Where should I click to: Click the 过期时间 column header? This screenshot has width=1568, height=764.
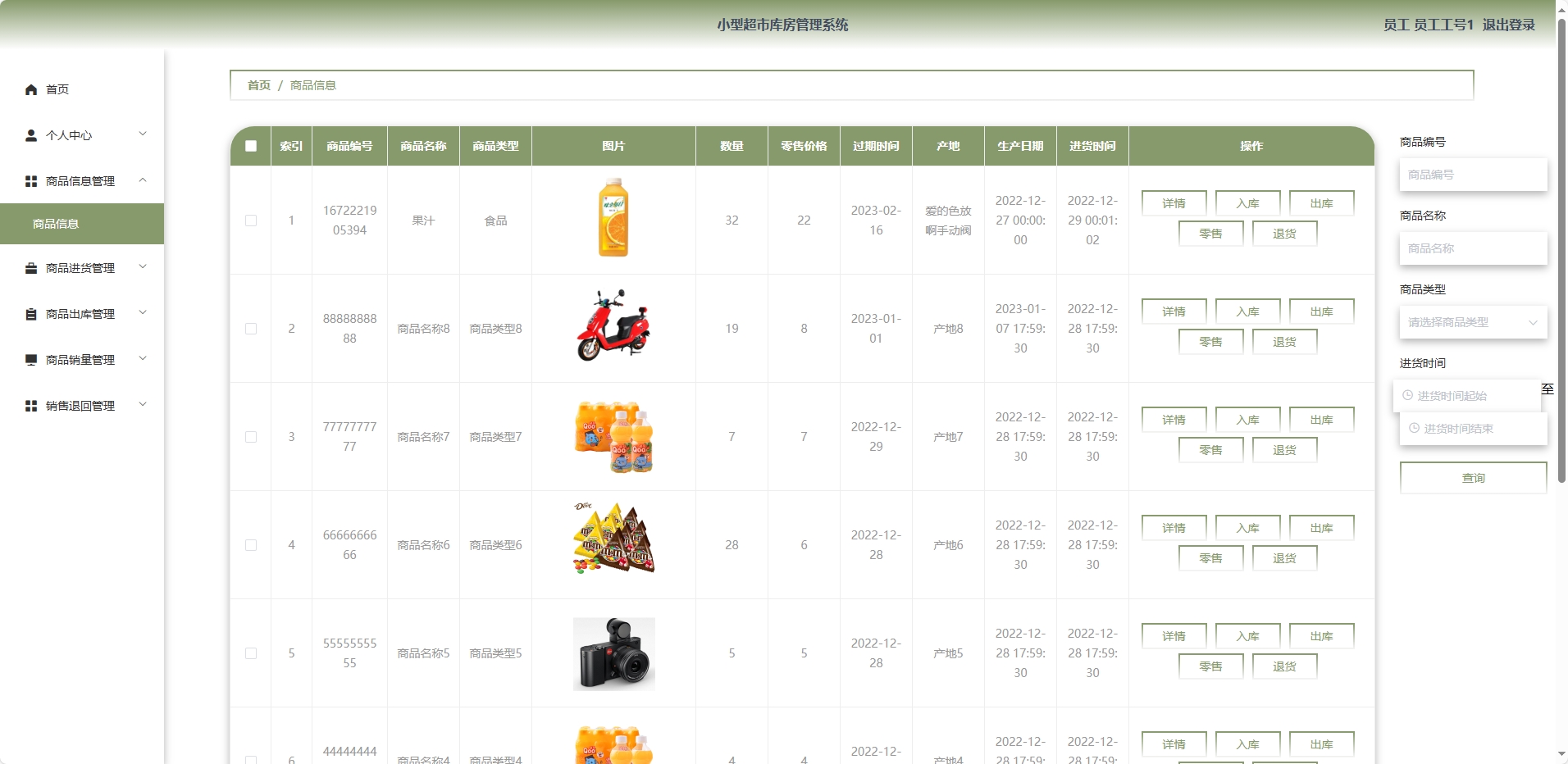876,146
